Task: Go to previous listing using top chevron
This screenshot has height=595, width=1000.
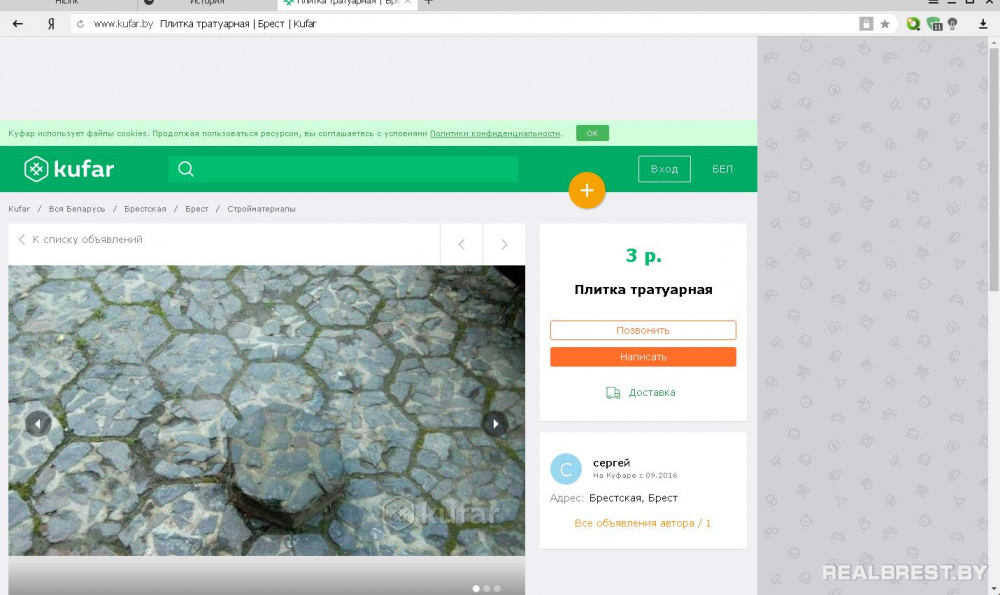Action: 461,244
